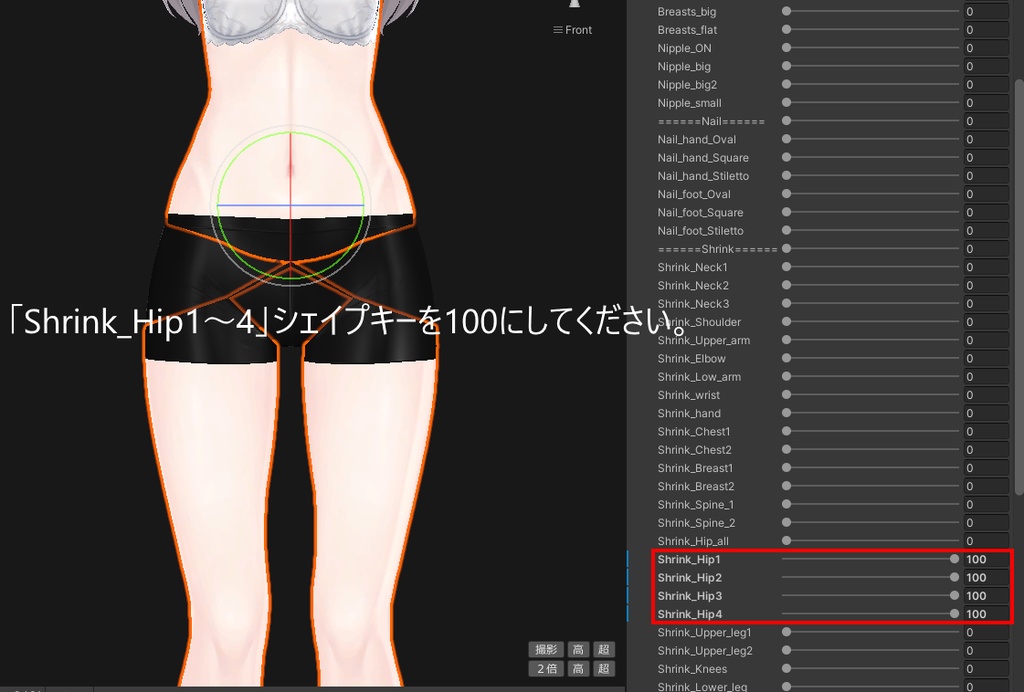This screenshot has width=1024, height=692.
Task: Click the 撮影 capture button
Action: pos(545,650)
